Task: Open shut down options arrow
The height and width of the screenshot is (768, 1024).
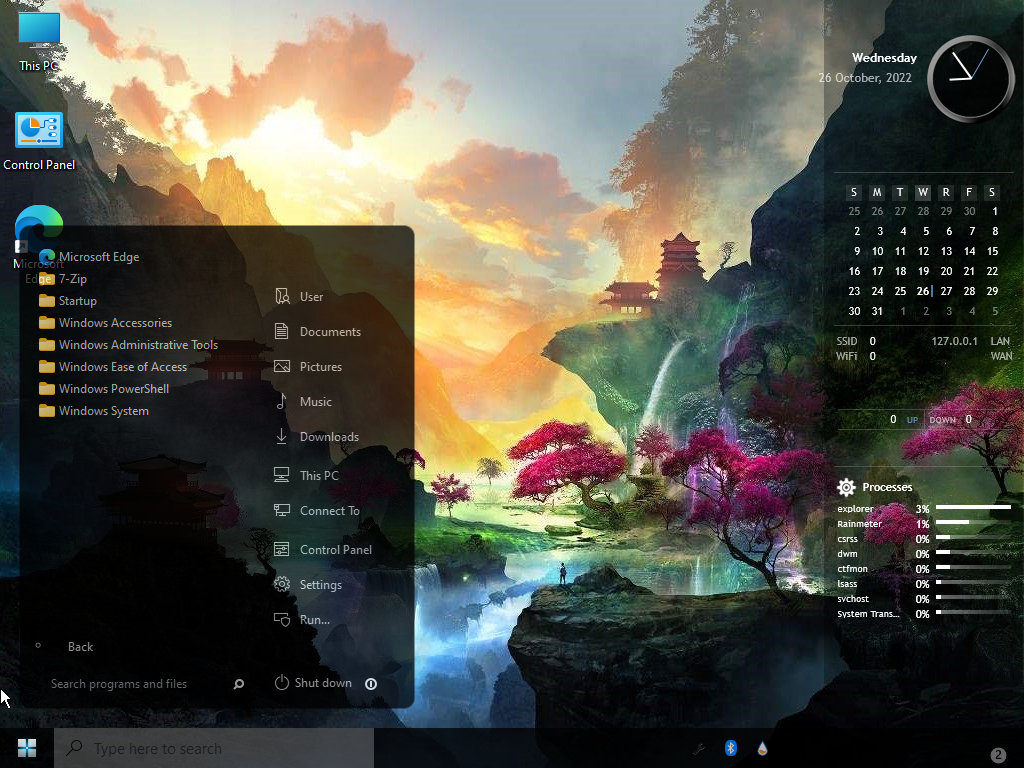Action: (x=371, y=684)
